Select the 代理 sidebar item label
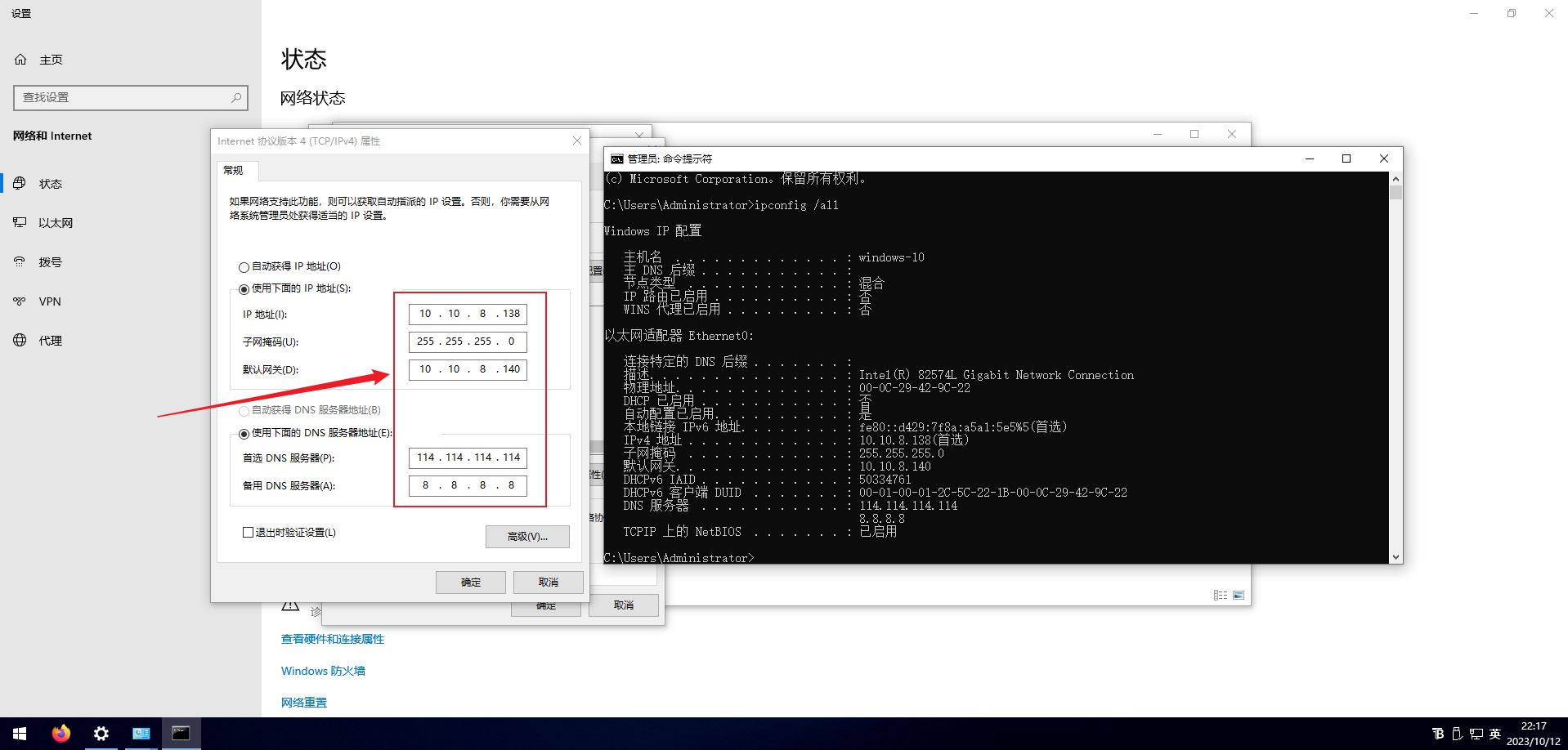The width and height of the screenshot is (1568, 750). coord(51,341)
